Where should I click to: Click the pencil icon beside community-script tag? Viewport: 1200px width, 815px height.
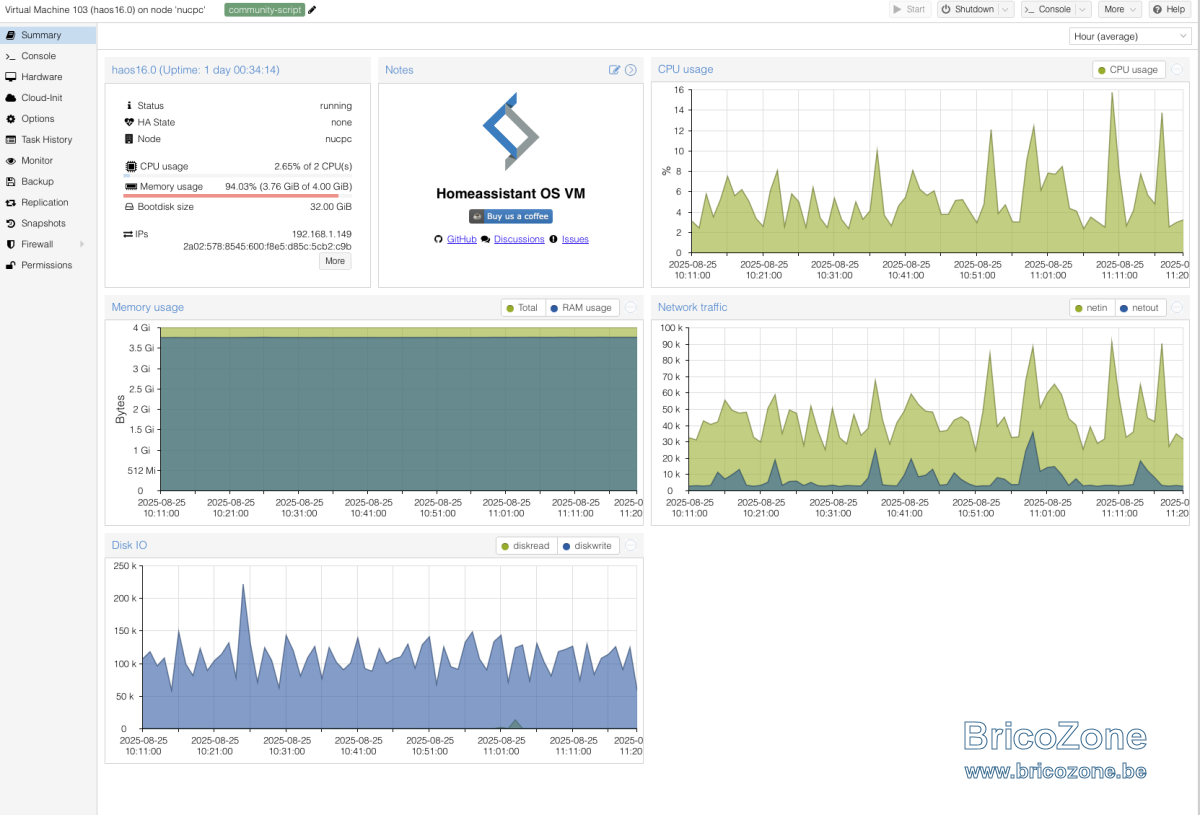coord(312,10)
